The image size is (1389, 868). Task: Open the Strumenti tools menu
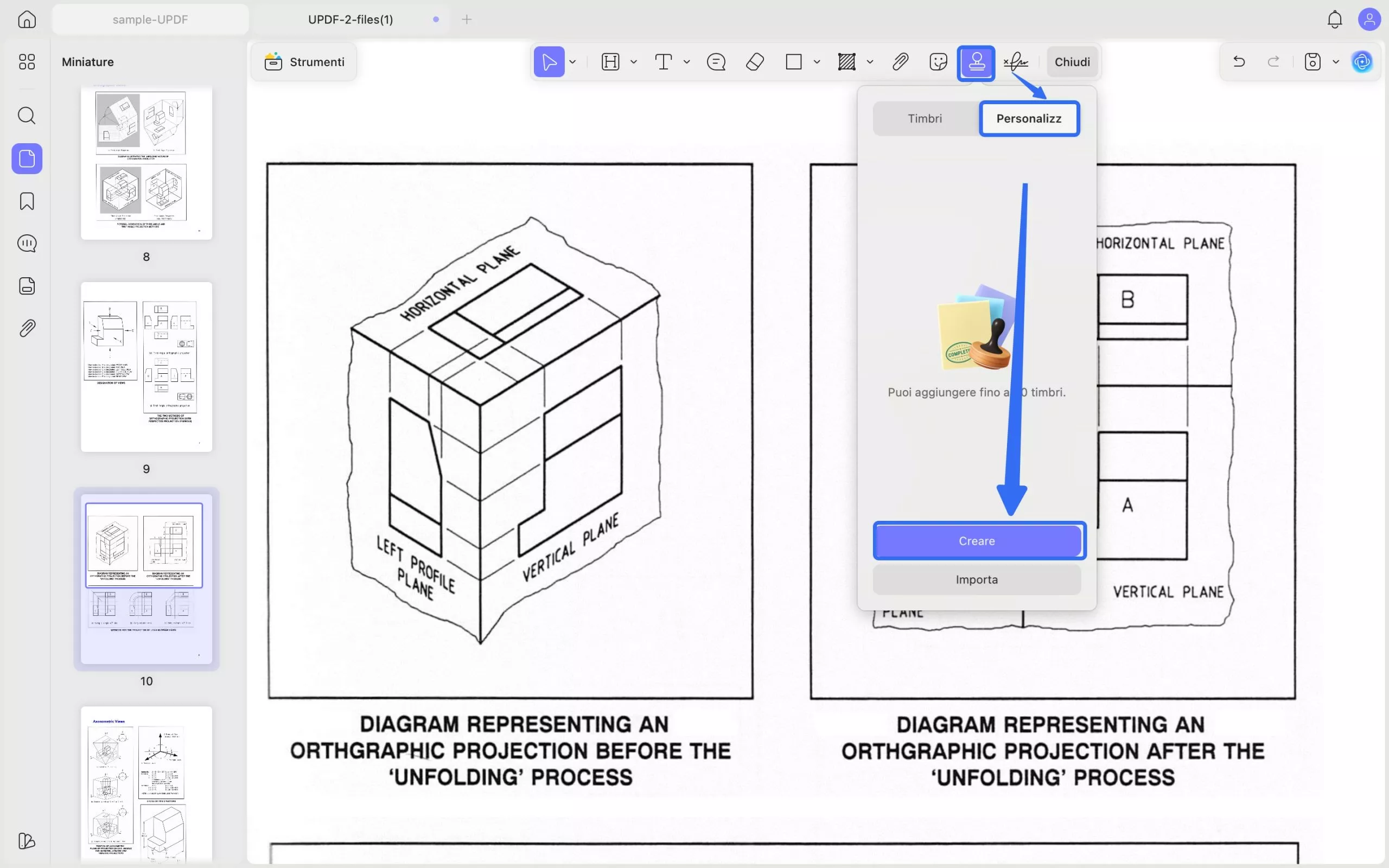tap(304, 62)
